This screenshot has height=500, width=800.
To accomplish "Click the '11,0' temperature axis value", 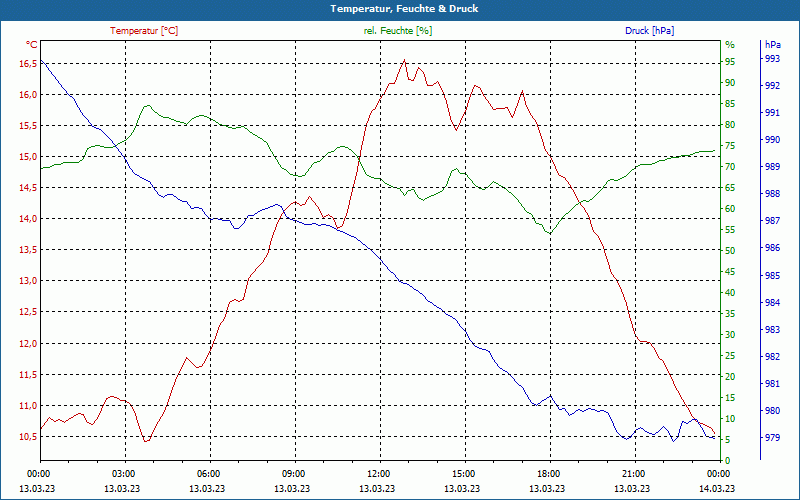I will pyautogui.click(x=28, y=406).
